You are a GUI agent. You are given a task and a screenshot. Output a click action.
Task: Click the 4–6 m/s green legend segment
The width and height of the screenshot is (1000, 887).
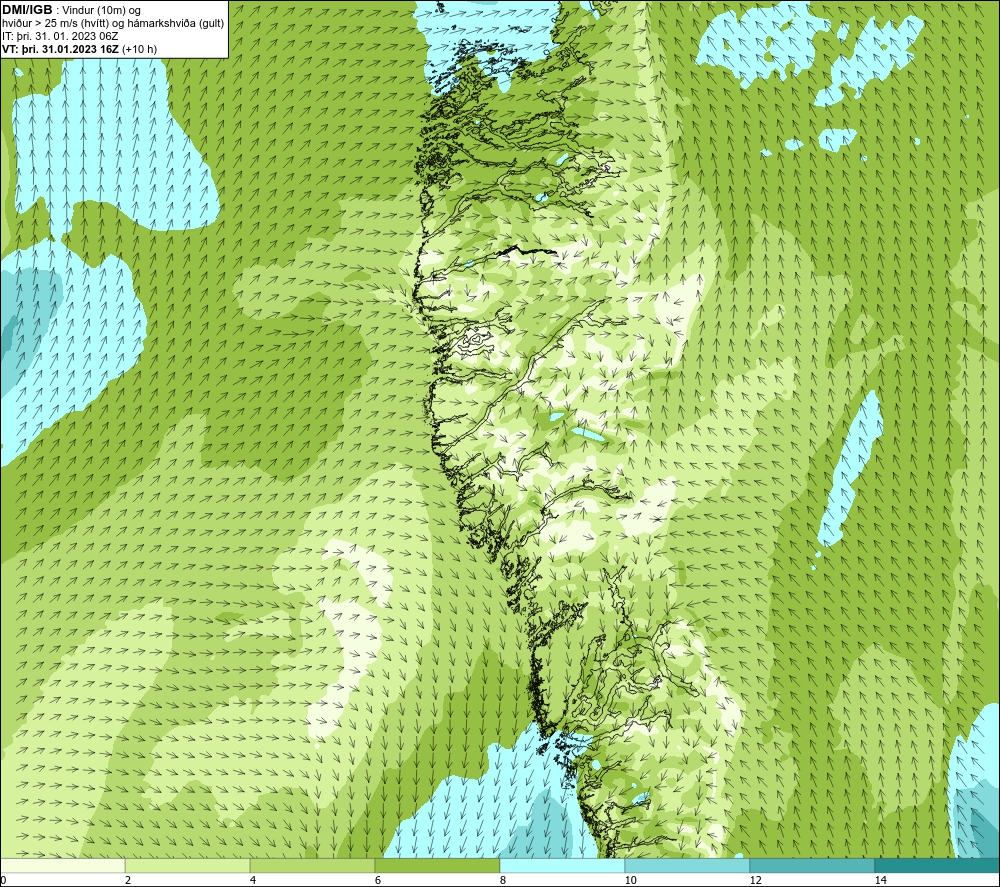(312, 865)
